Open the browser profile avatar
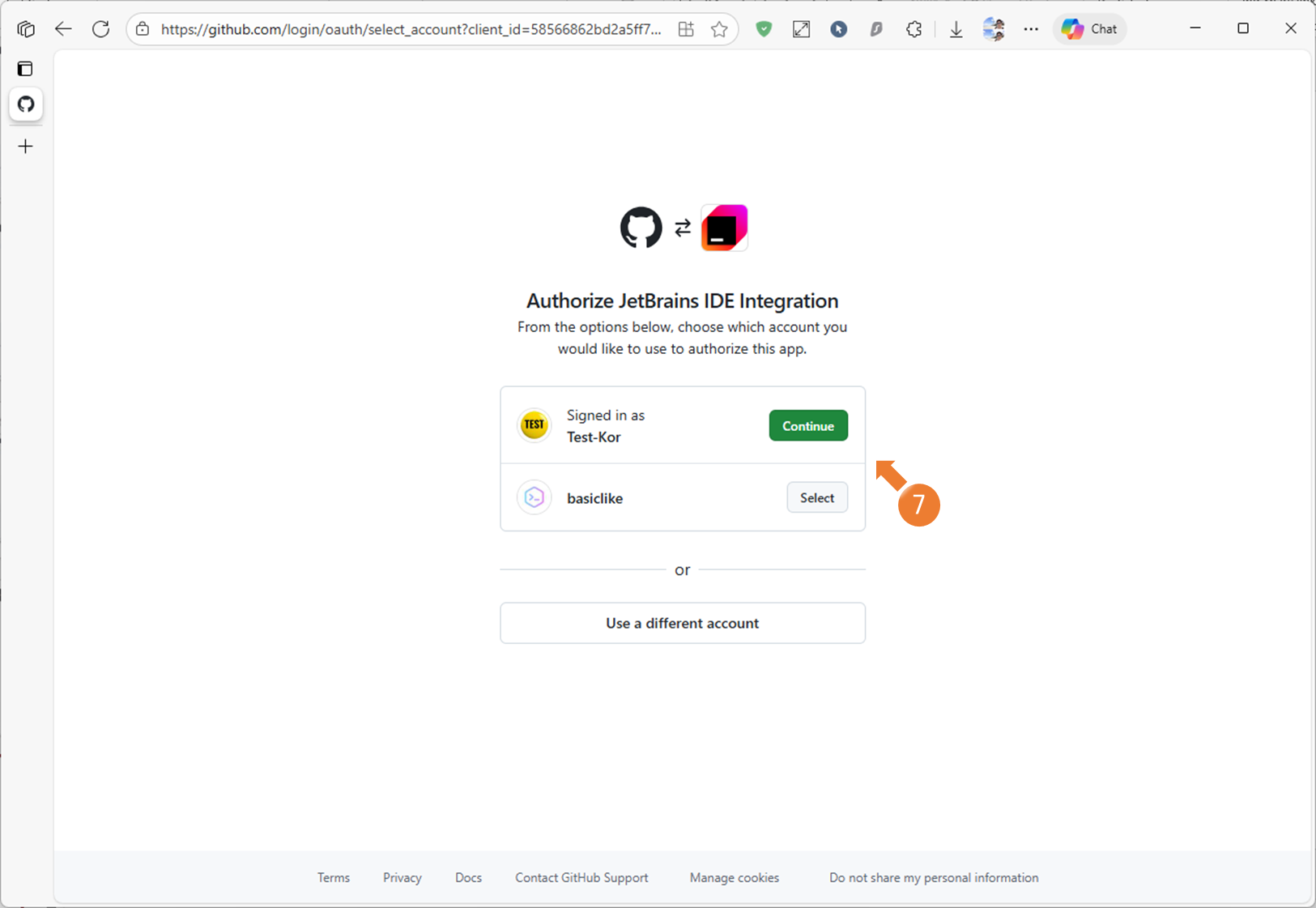Viewport: 1316px width, 908px height. (x=994, y=29)
